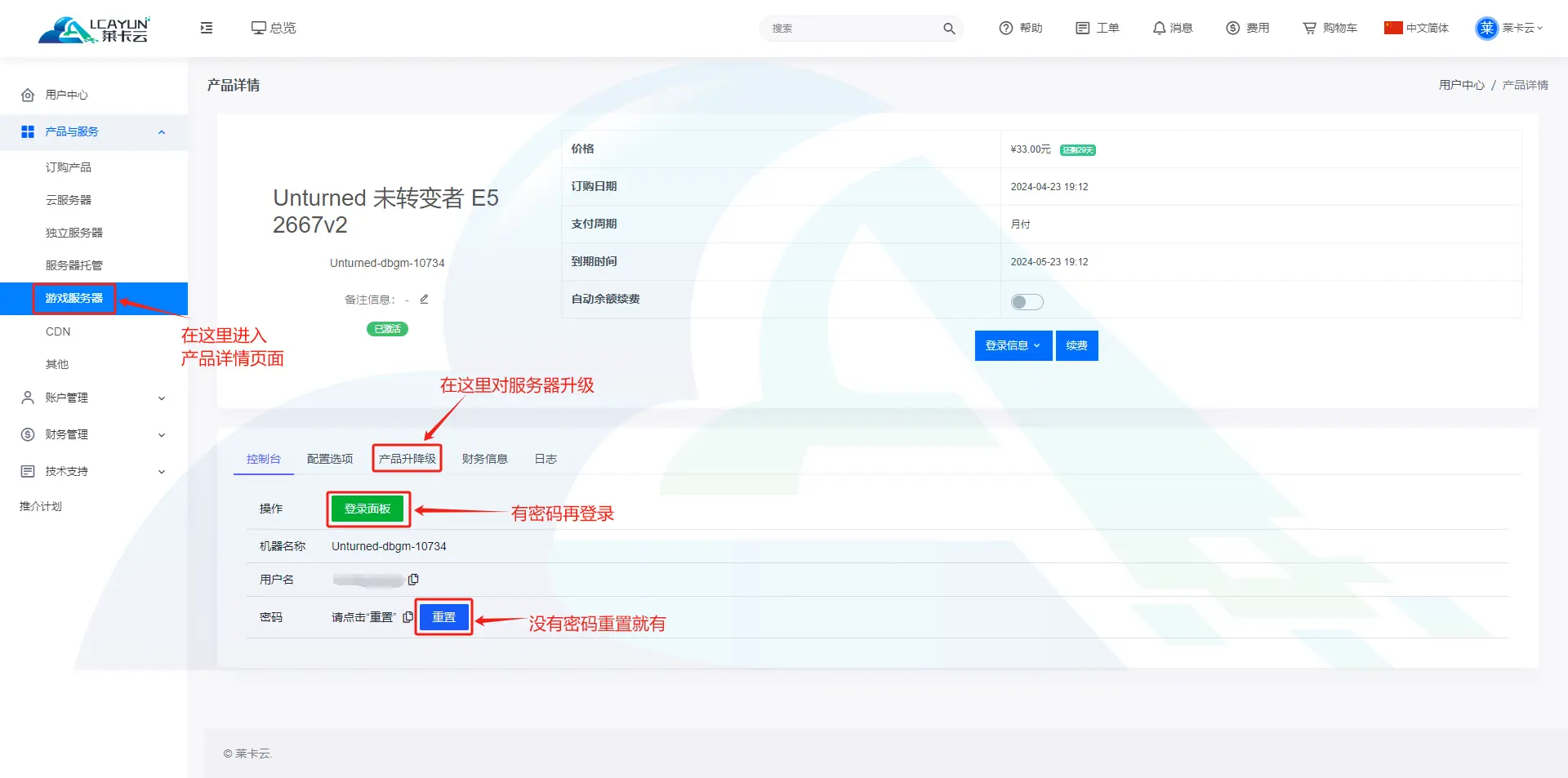Screen dimensions: 1568x778
Task: Open 推介计划 in the sidebar
Action: click(41, 506)
